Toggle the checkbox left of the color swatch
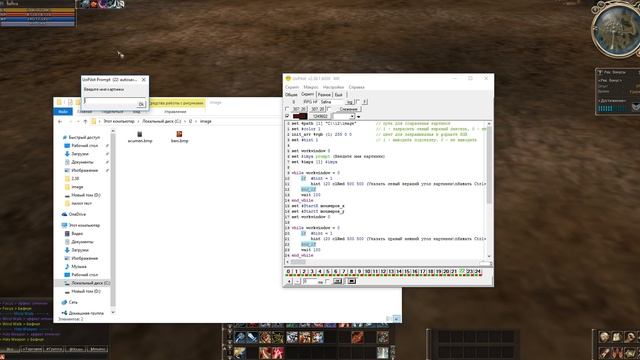 coord(287,116)
